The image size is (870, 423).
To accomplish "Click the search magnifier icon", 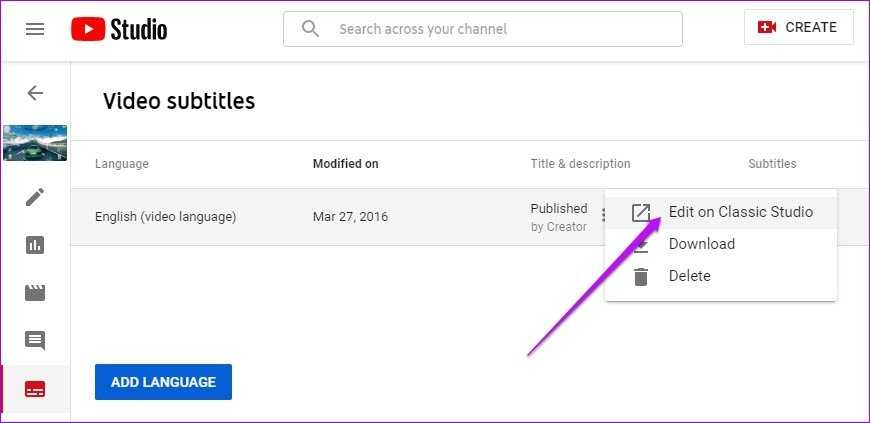I will point(310,29).
